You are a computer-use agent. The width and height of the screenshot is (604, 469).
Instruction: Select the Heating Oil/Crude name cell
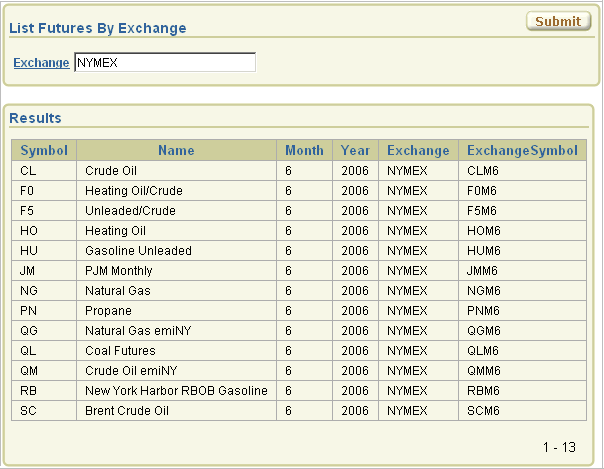[176, 191]
